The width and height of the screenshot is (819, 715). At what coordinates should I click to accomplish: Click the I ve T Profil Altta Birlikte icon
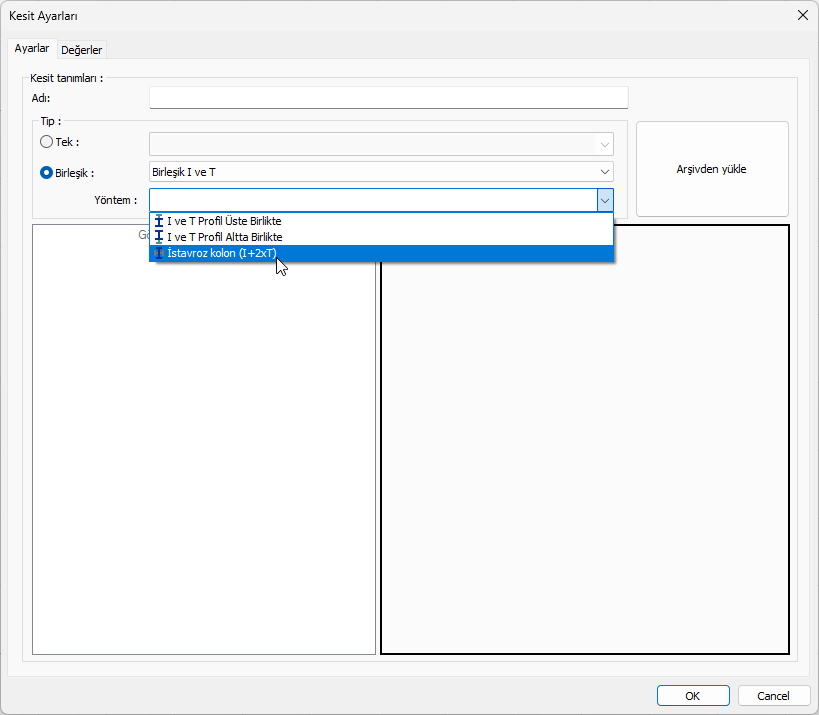[159, 237]
